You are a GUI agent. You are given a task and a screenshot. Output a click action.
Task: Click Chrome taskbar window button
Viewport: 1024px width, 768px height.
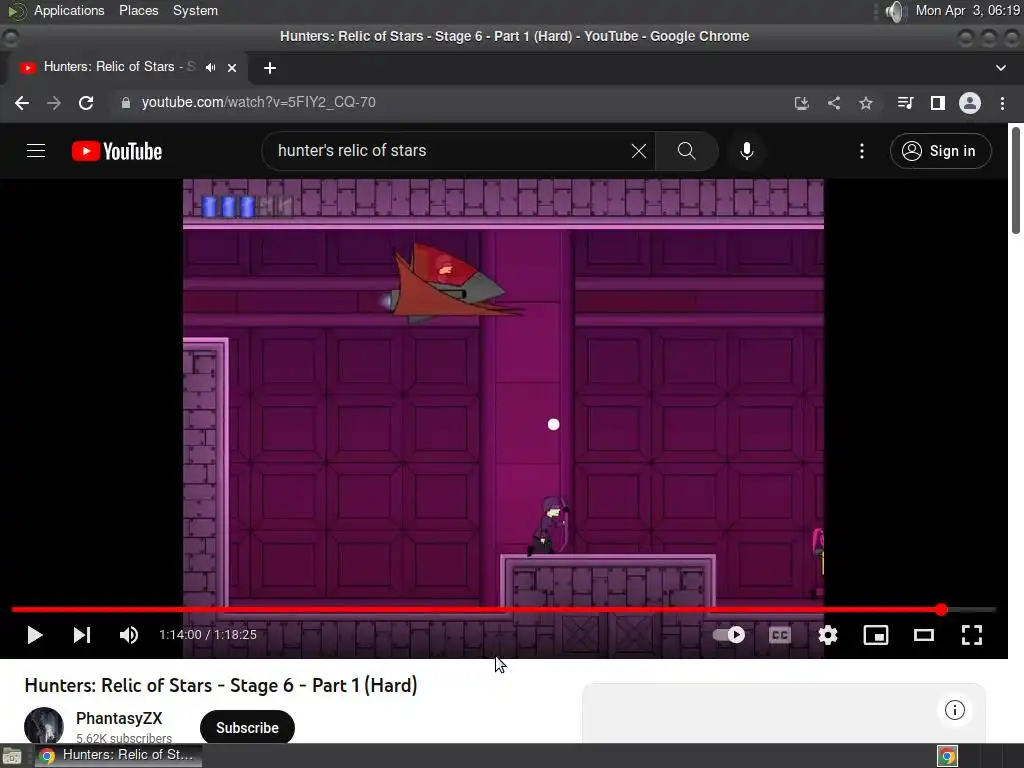point(118,755)
